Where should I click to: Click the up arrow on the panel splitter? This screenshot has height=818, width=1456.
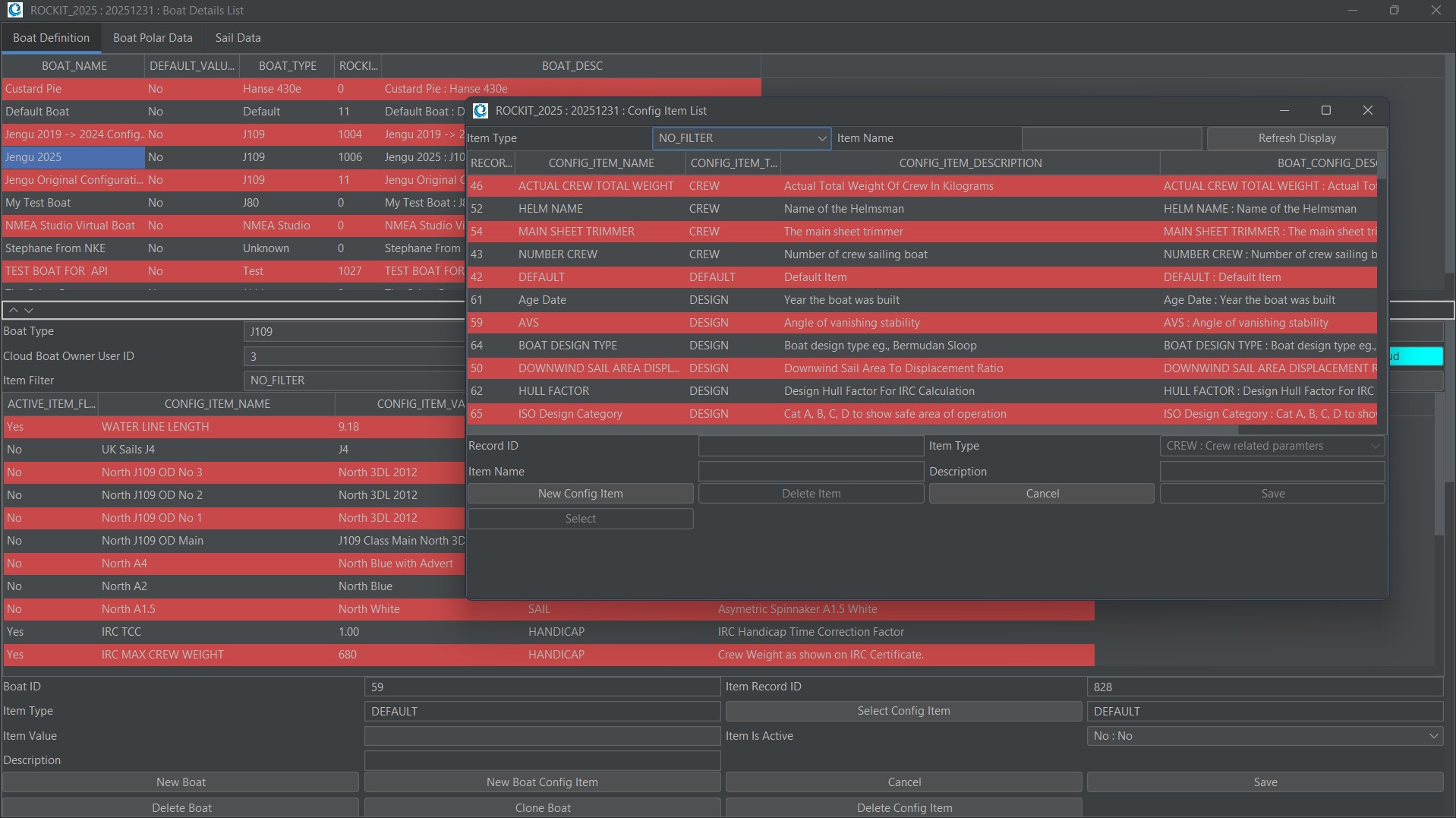13,311
